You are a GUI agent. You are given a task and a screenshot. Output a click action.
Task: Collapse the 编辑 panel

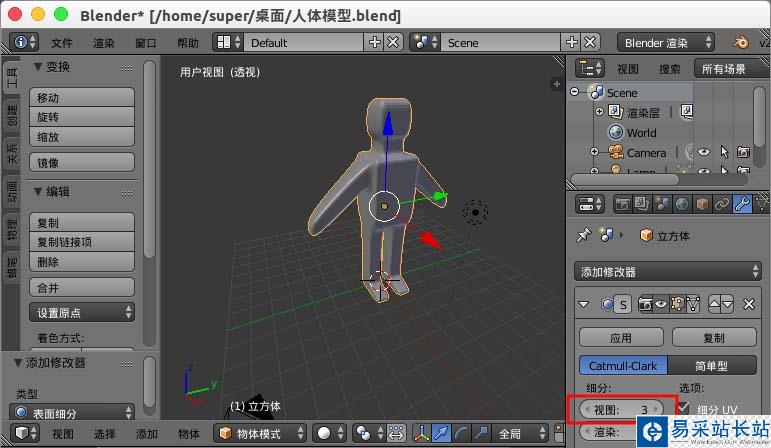pyautogui.click(x=38, y=191)
